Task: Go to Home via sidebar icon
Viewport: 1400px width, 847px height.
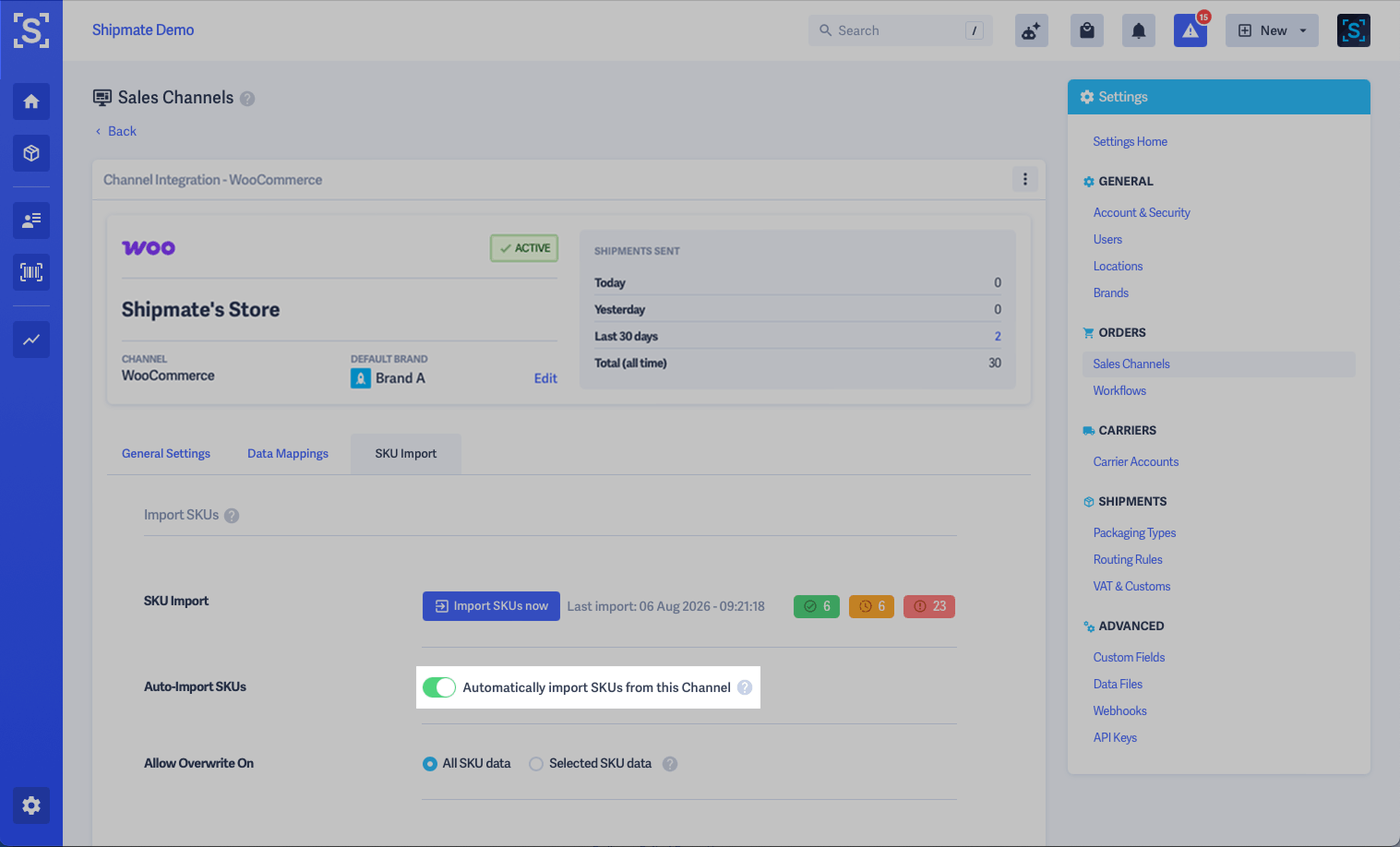Action: pos(31,101)
